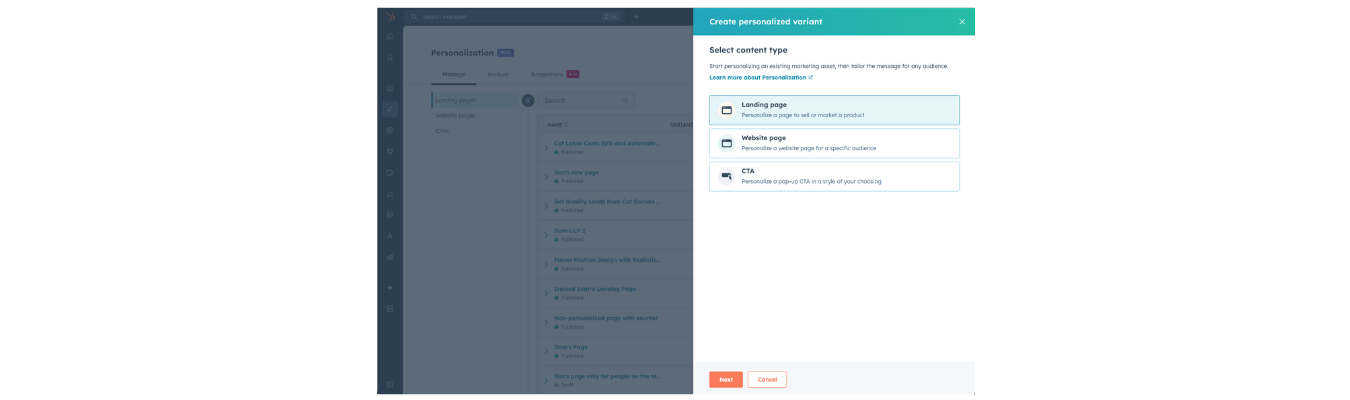Click the landing pages Search input
This screenshot has width=1350, height=400.
pos(586,100)
